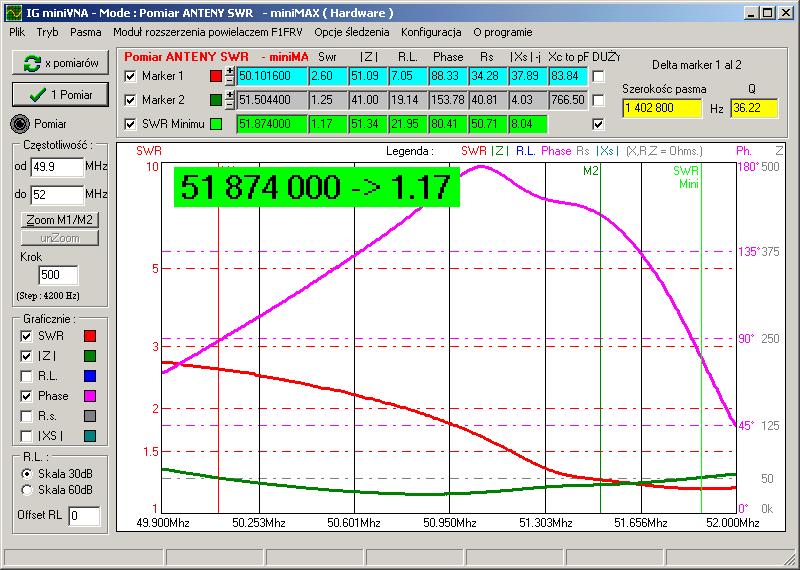800x570 pixels.
Task: Click the Krok step input field
Action: click(x=57, y=275)
